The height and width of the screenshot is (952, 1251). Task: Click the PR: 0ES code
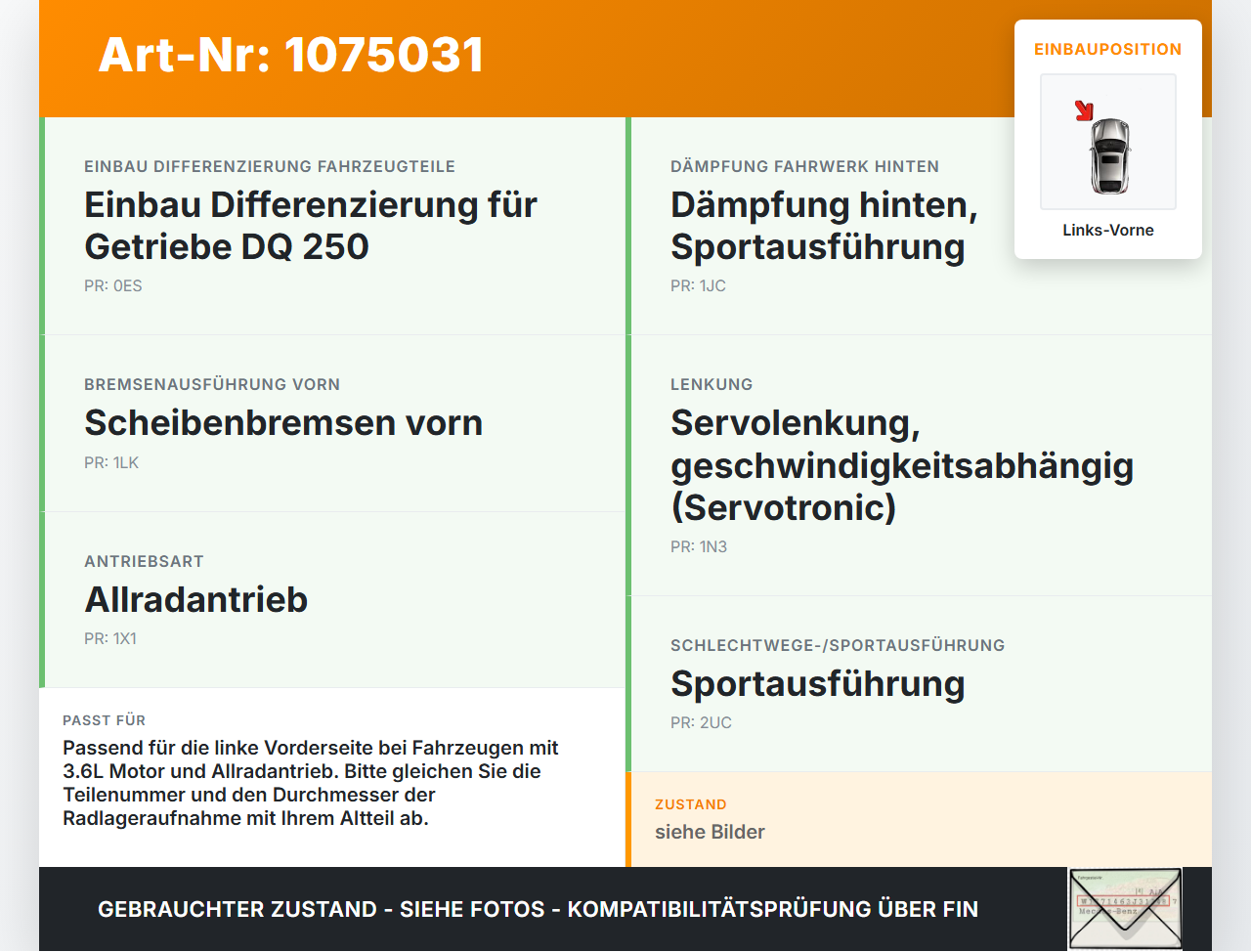113,286
